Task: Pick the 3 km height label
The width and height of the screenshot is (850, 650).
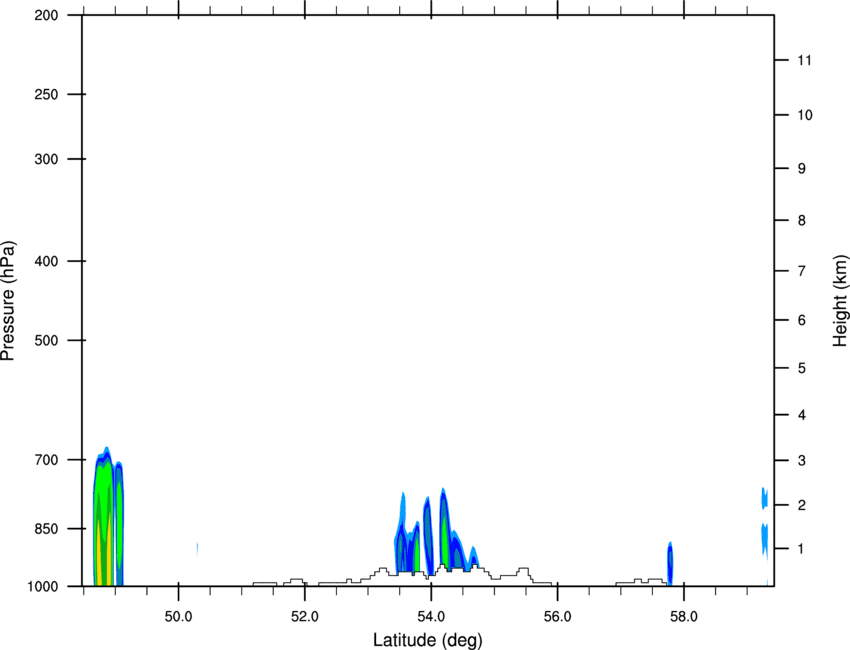Action: [x=802, y=460]
